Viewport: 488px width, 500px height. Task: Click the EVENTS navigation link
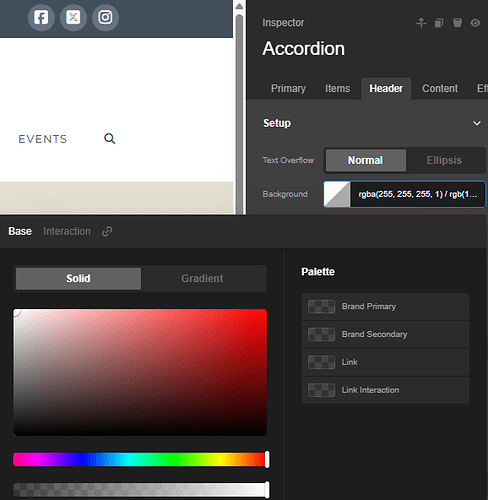point(43,139)
